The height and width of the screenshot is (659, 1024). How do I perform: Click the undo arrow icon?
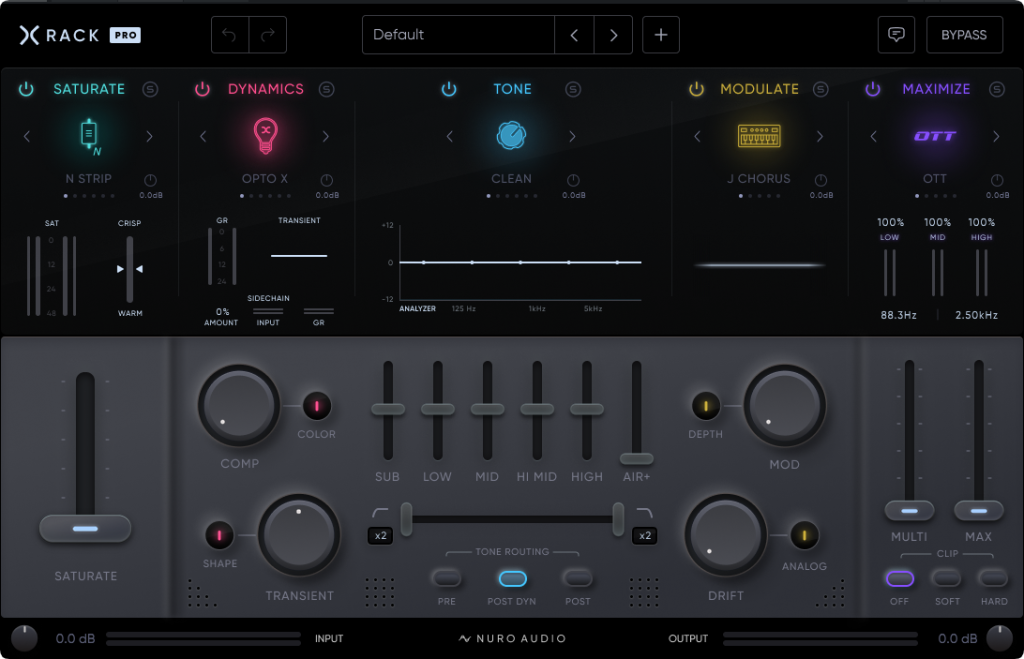pyautogui.click(x=229, y=35)
